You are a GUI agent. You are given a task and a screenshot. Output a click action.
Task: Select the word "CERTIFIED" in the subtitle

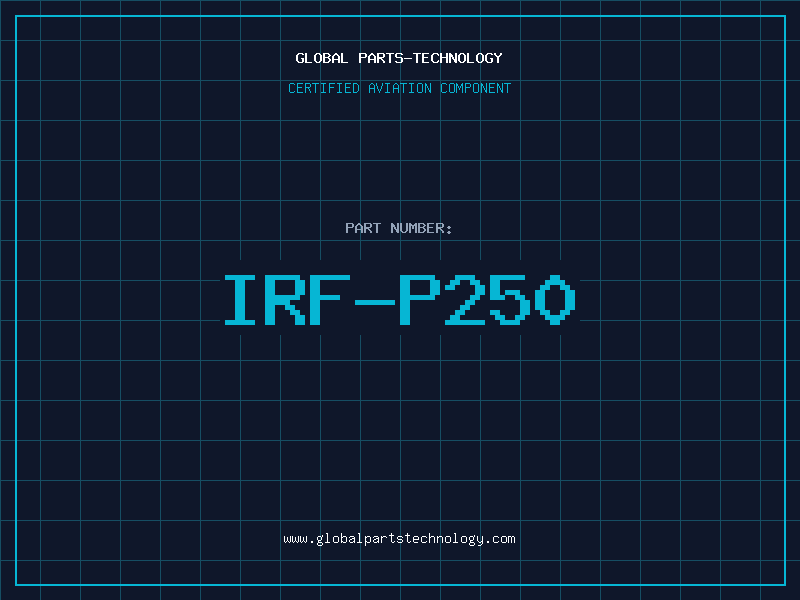pyautogui.click(x=325, y=89)
